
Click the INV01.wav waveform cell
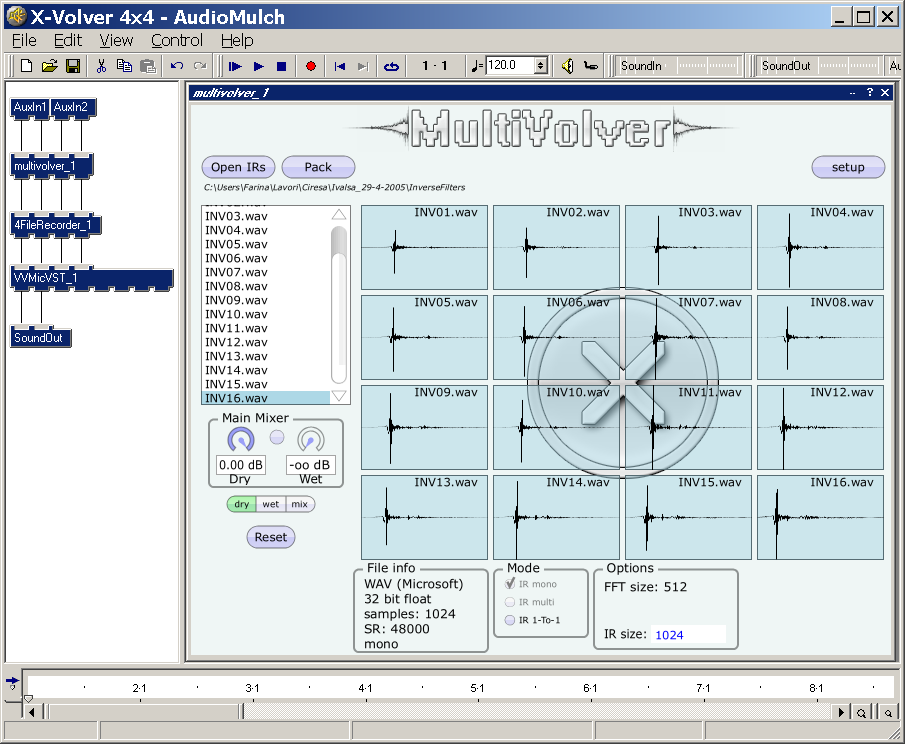[424, 247]
